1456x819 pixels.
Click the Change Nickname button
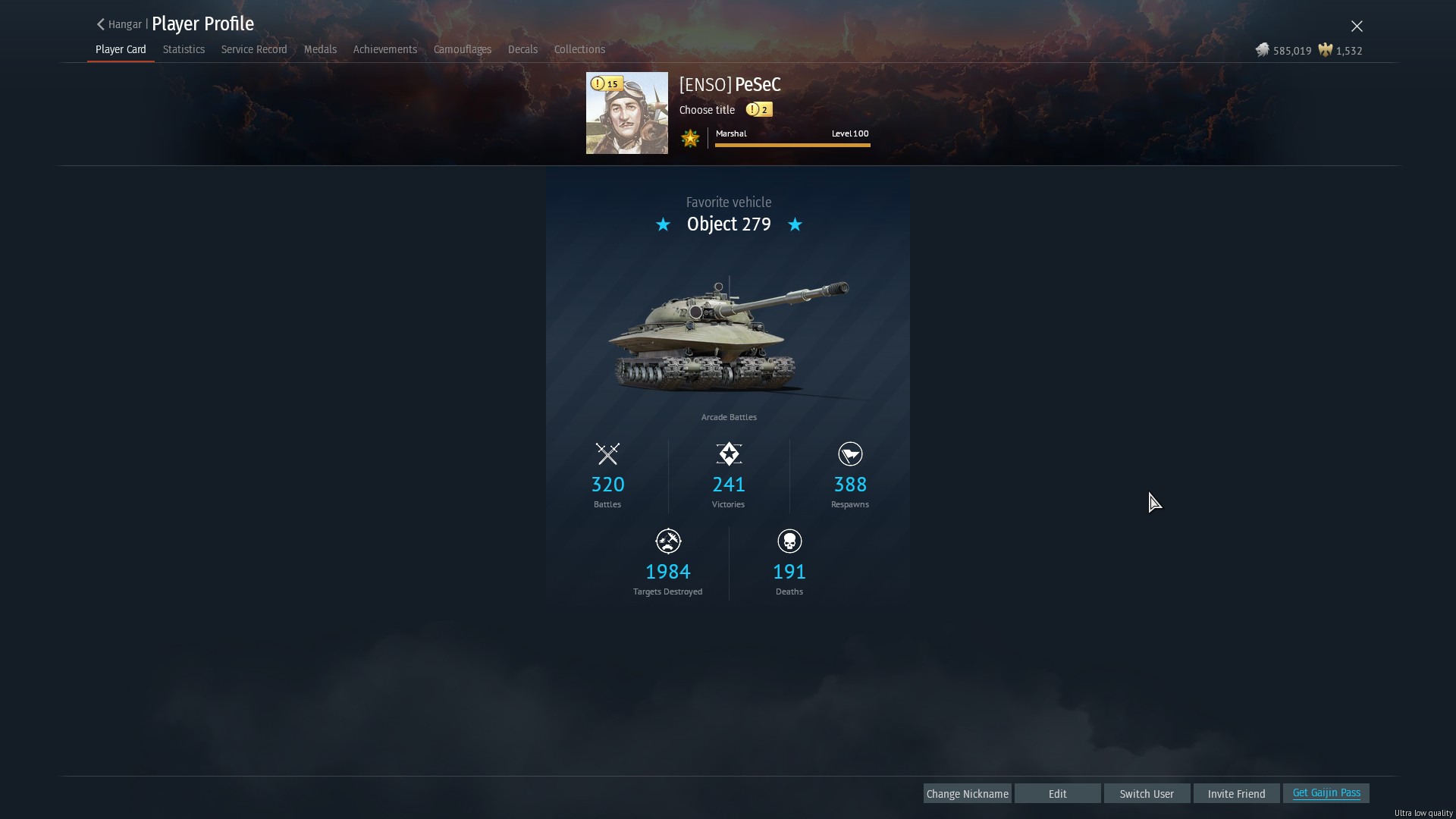pyautogui.click(x=968, y=793)
